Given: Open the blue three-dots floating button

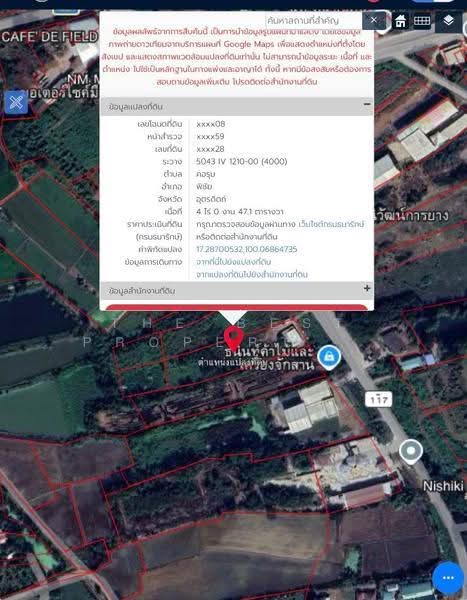Looking at the screenshot, I should tap(447, 577).
